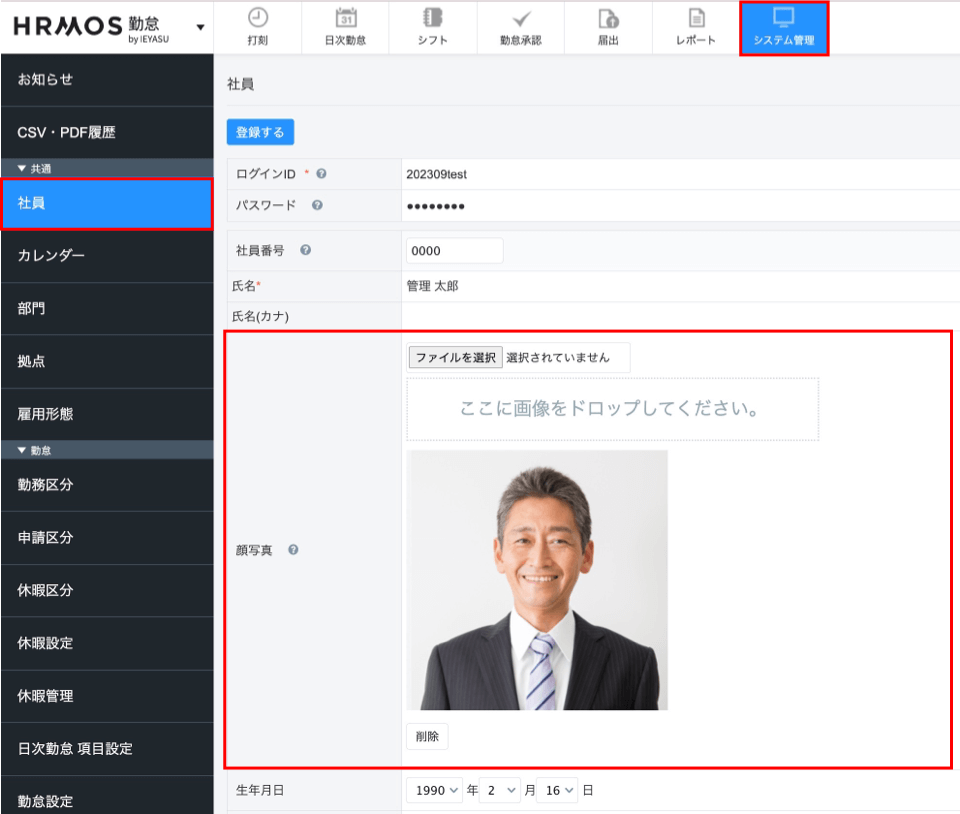Open the 日次勤怠 calendar icon

346,18
